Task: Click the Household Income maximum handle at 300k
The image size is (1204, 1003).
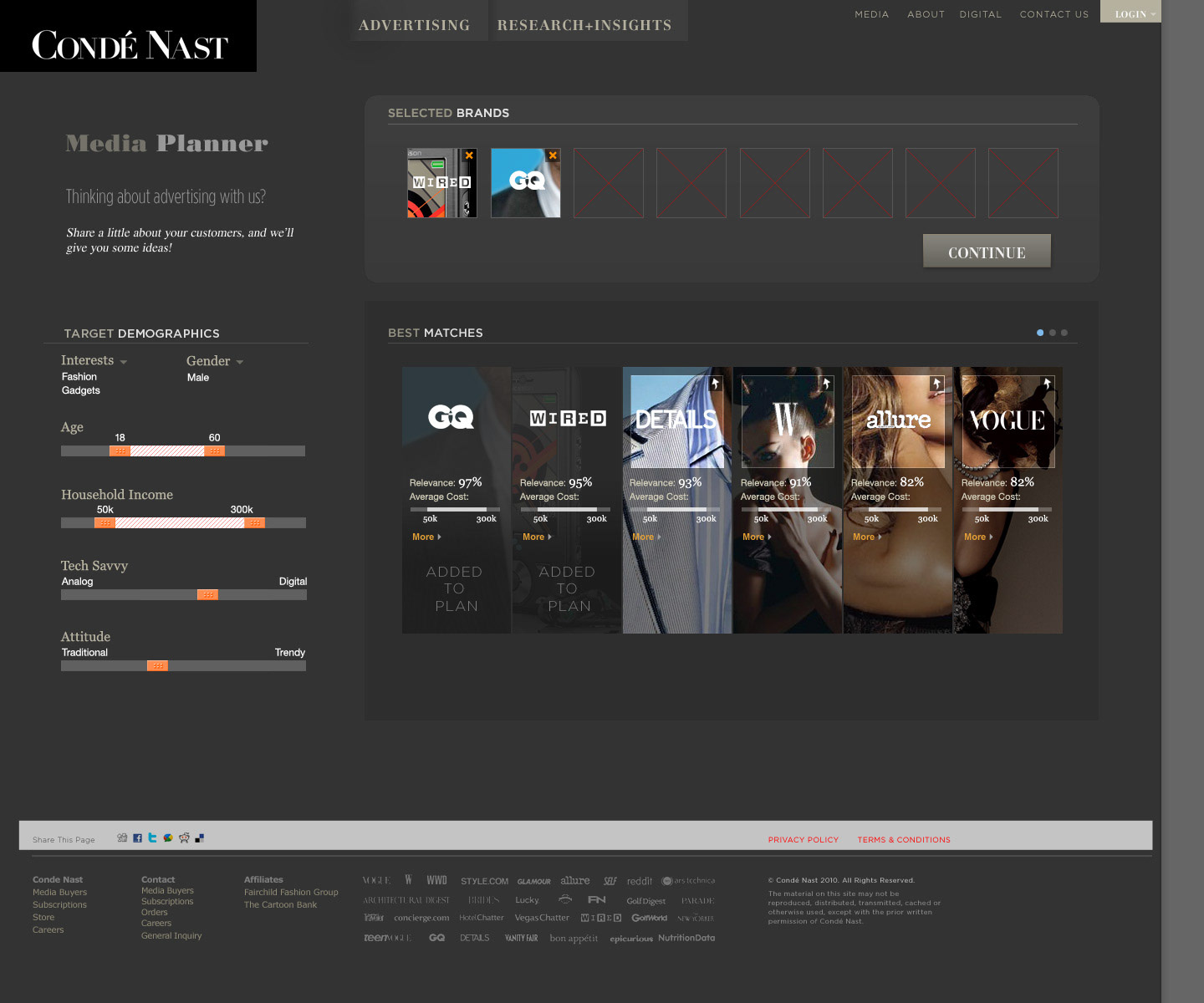Action: point(255,523)
